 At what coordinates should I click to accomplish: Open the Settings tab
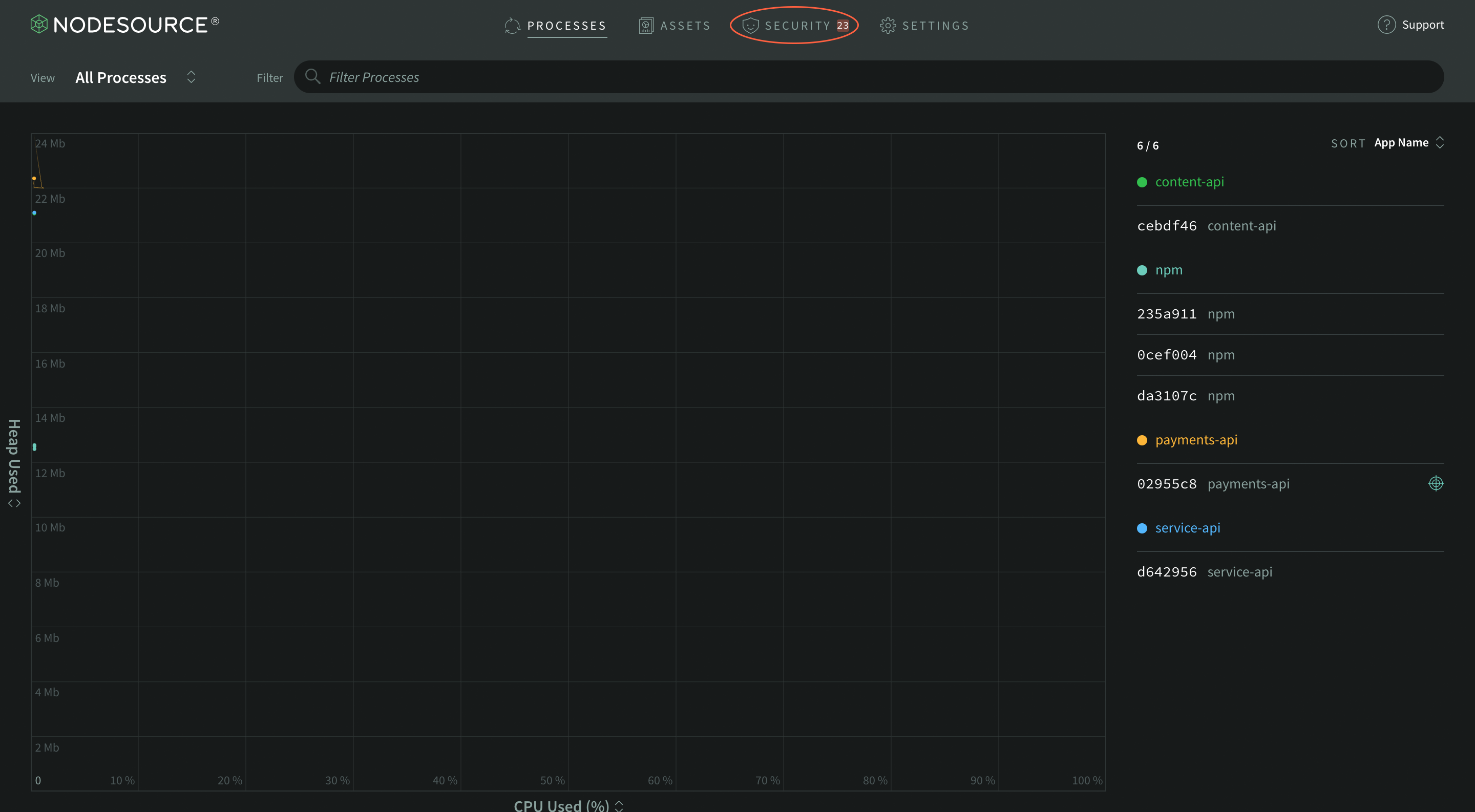pos(925,26)
